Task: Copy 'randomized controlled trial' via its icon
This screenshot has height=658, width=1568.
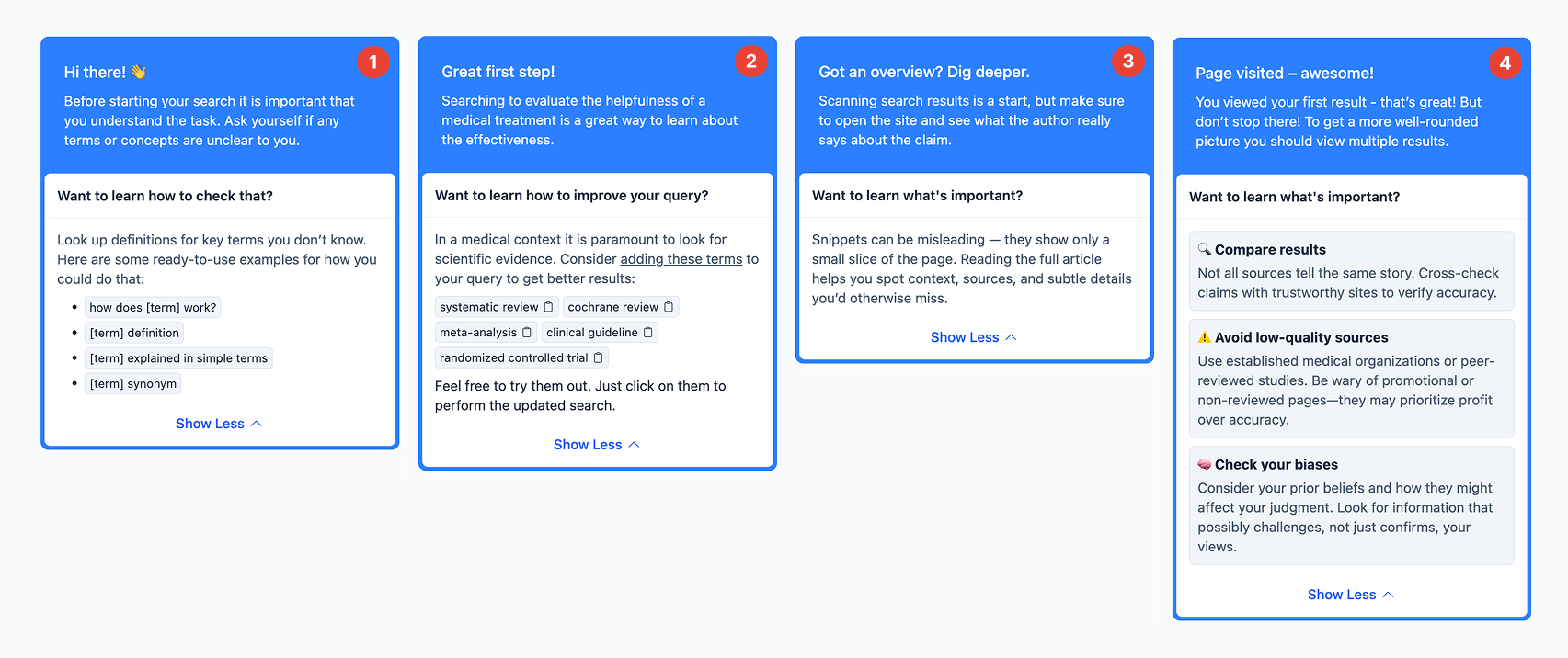Action: [599, 357]
